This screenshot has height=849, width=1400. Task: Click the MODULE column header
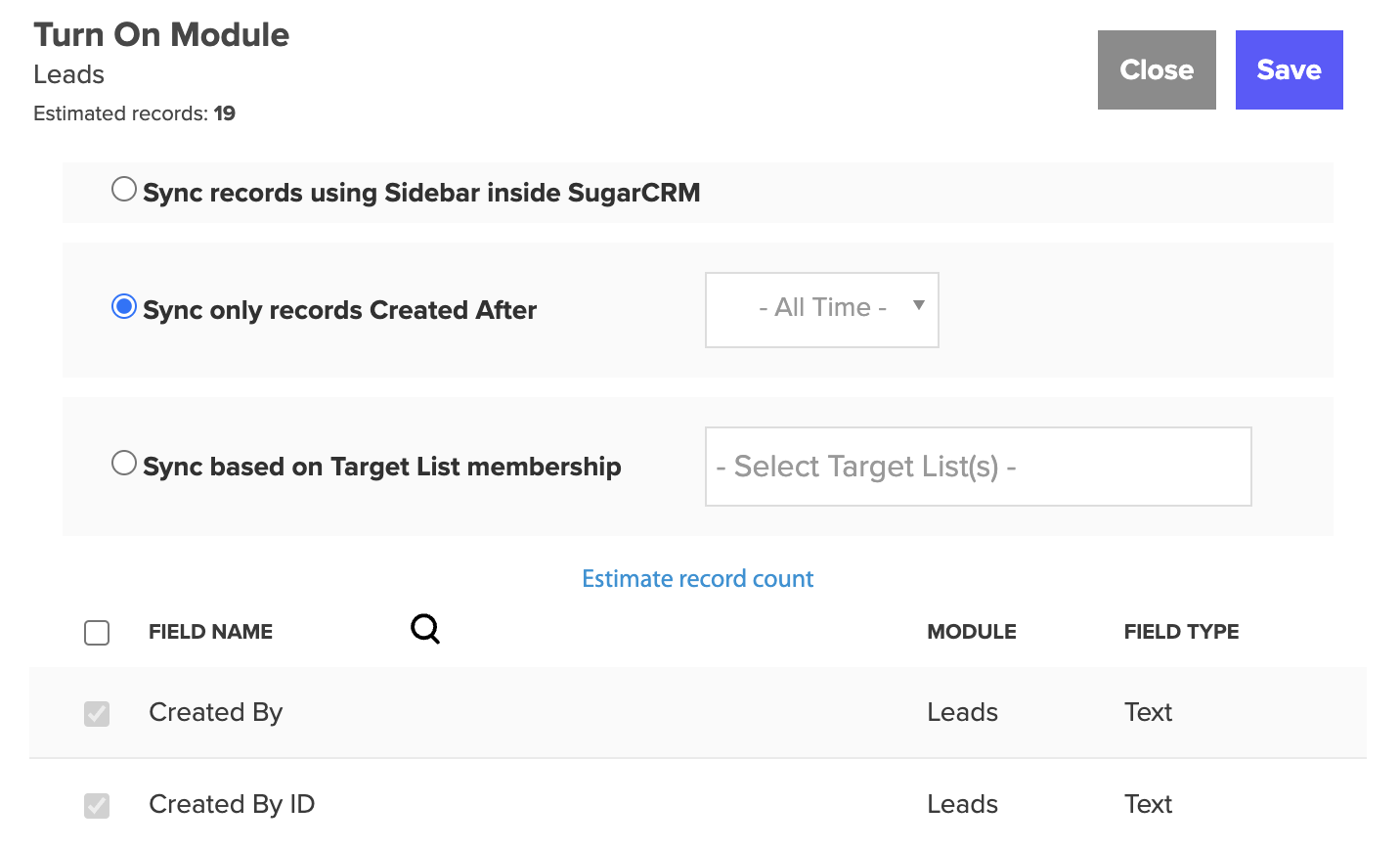click(x=972, y=632)
